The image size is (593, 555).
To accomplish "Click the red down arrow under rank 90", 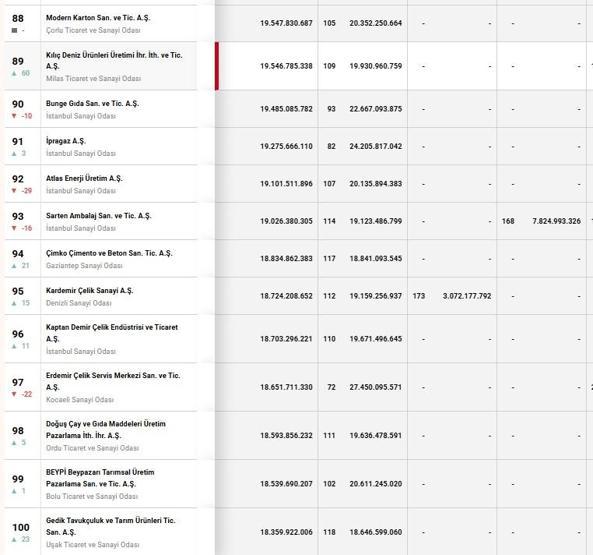I will 14,116.
